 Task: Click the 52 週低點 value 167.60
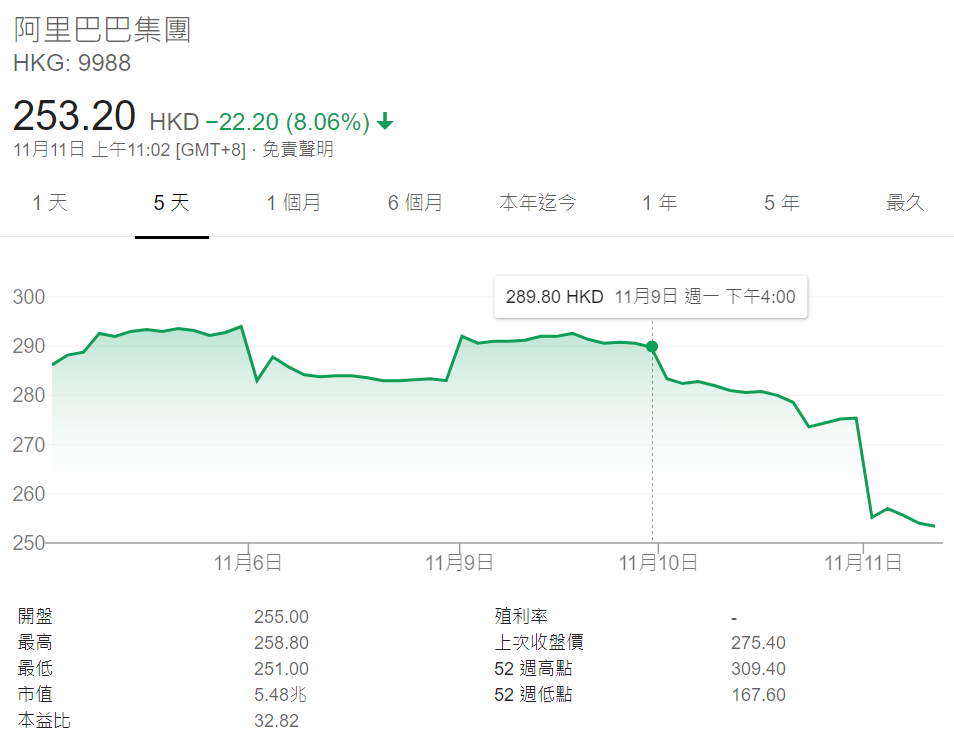coord(758,695)
